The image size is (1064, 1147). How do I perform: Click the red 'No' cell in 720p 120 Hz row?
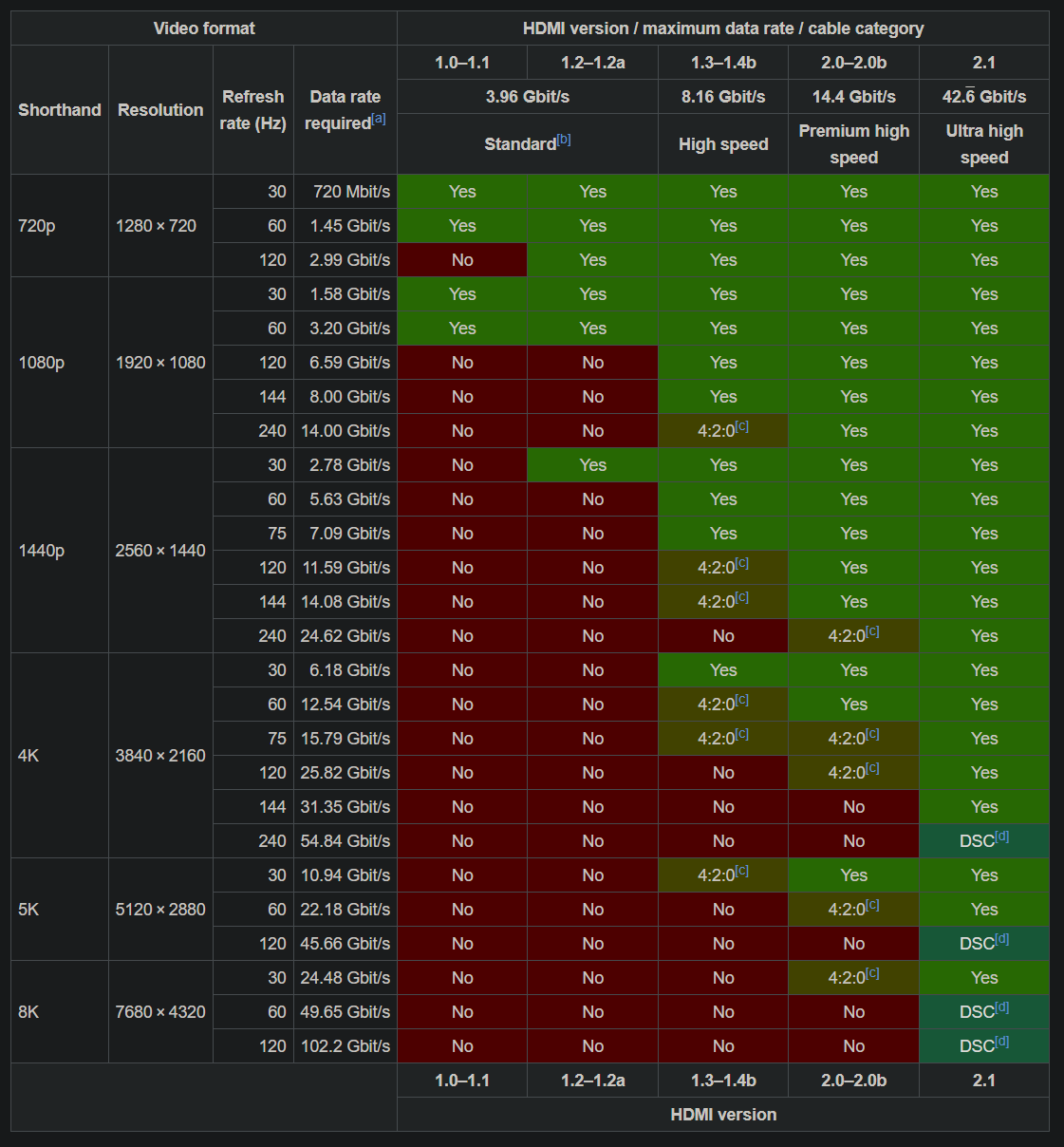(x=462, y=260)
